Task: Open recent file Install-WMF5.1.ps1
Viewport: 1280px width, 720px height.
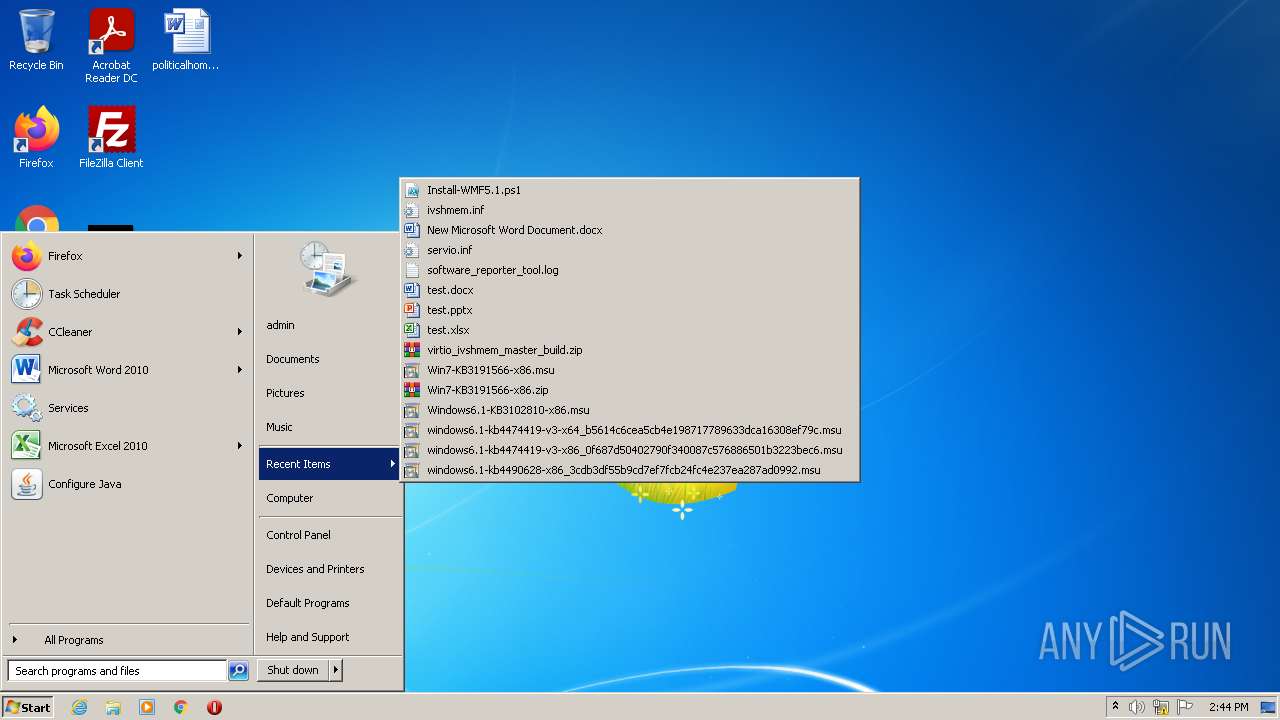Action: [x=629, y=190]
